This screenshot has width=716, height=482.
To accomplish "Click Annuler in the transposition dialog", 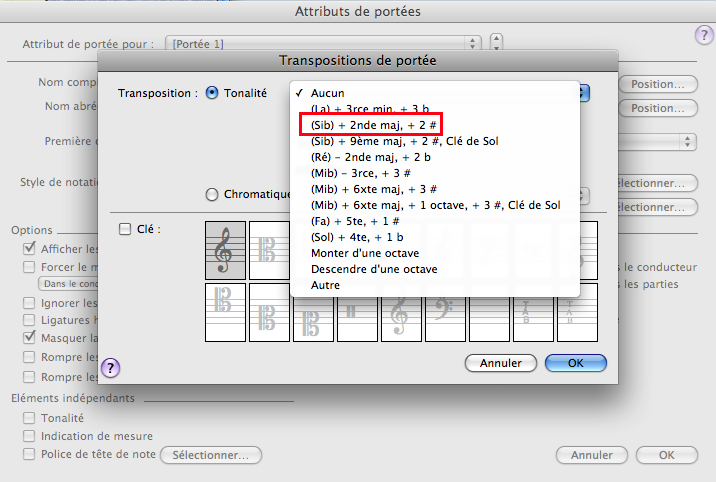I will (x=500, y=363).
